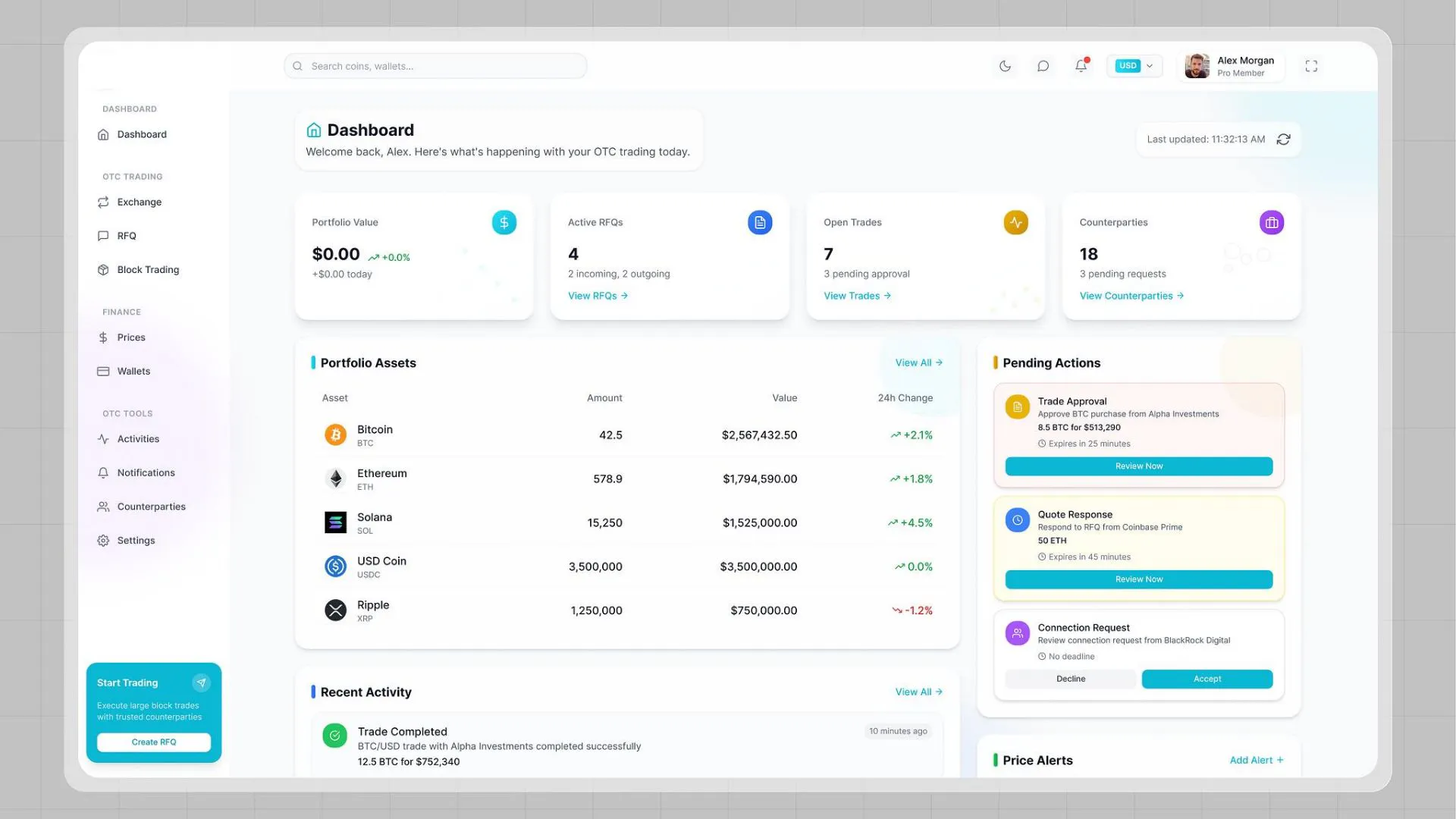Toggle dark mode with the moon icon
Screen dimensions: 1456x819
click(x=1005, y=66)
